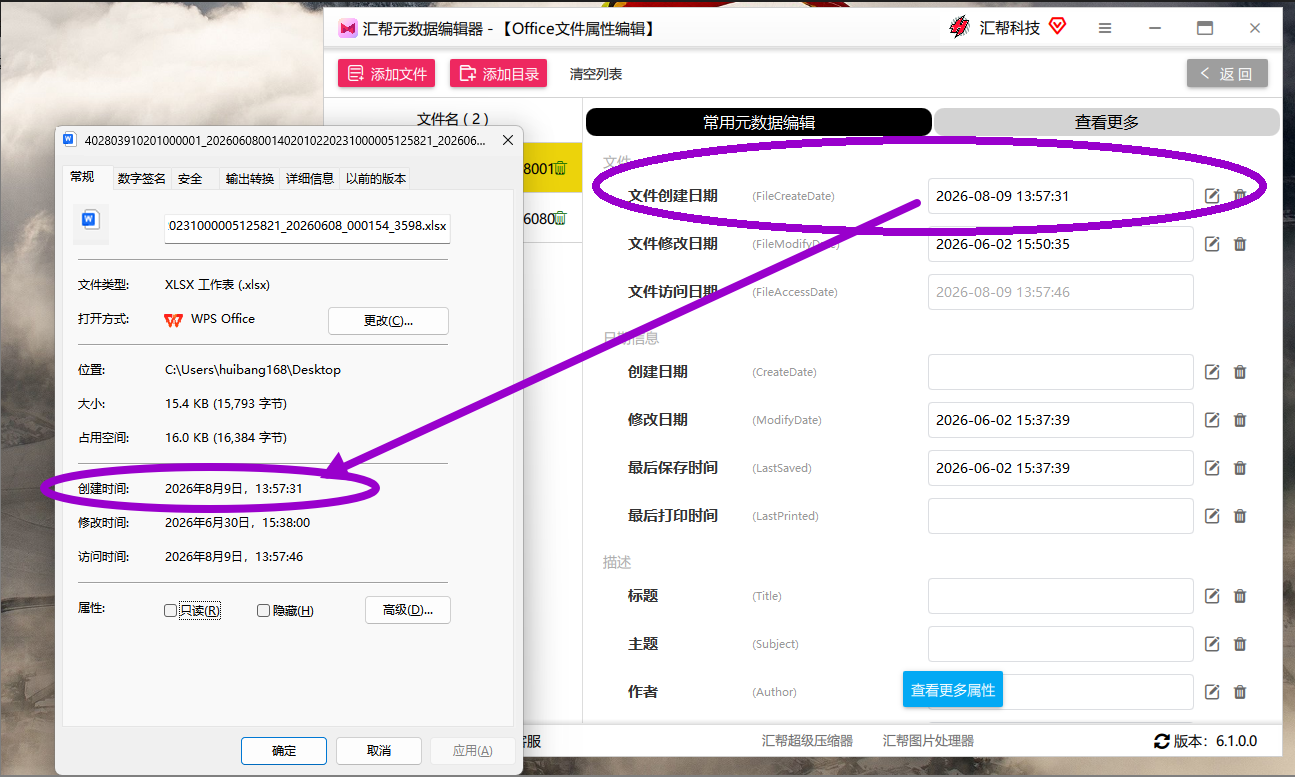Viewport: 1295px width, 777px height.
Task: Click the edit icon for FileModifyDate
Action: 1212,244
